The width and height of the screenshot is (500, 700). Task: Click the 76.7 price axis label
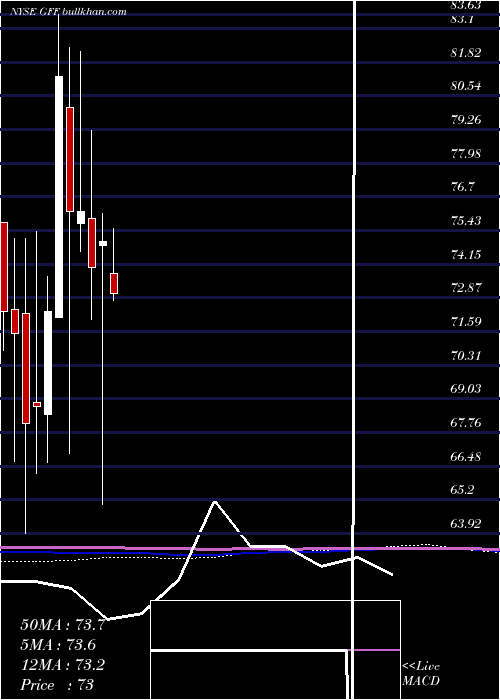pyautogui.click(x=462, y=188)
